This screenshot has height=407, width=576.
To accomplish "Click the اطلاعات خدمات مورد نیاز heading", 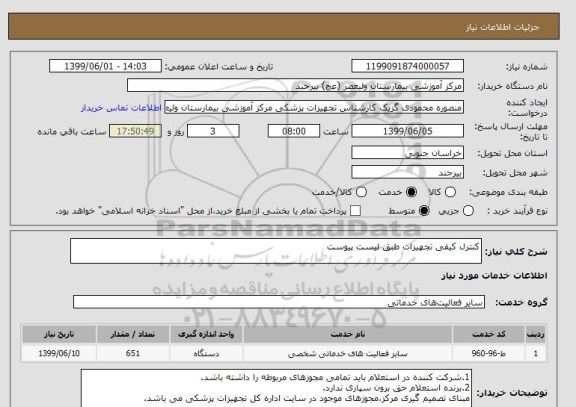I will [494, 276].
